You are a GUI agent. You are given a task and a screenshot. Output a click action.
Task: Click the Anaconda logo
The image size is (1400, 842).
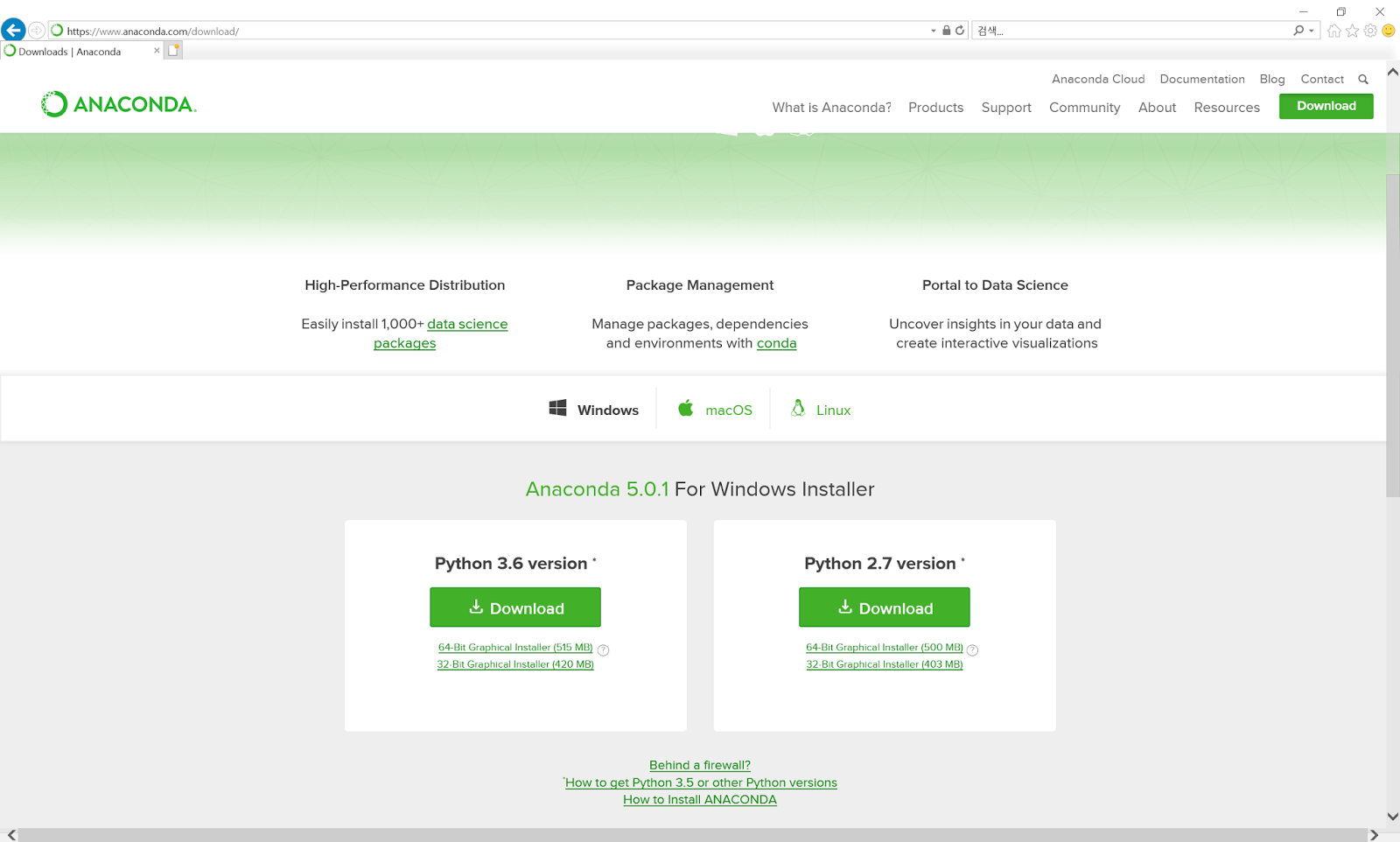click(119, 104)
